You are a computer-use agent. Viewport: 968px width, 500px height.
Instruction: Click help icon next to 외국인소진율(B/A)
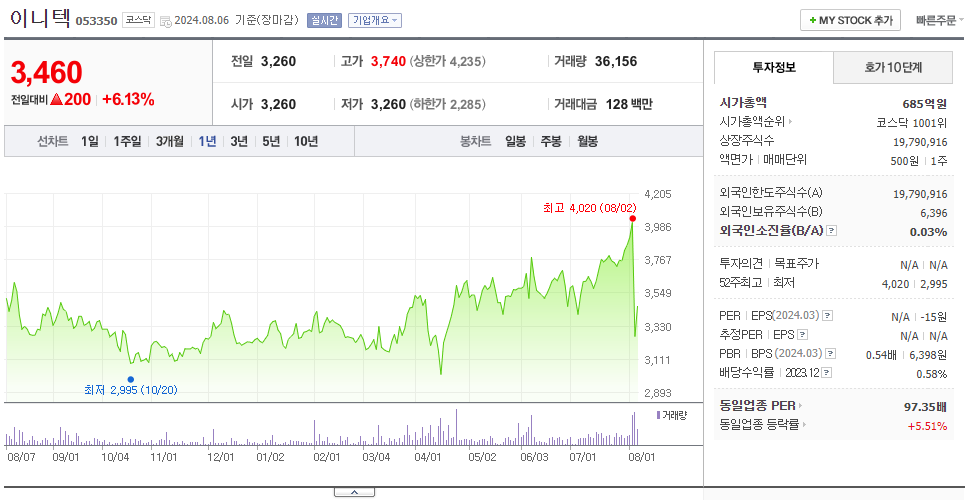coord(832,231)
